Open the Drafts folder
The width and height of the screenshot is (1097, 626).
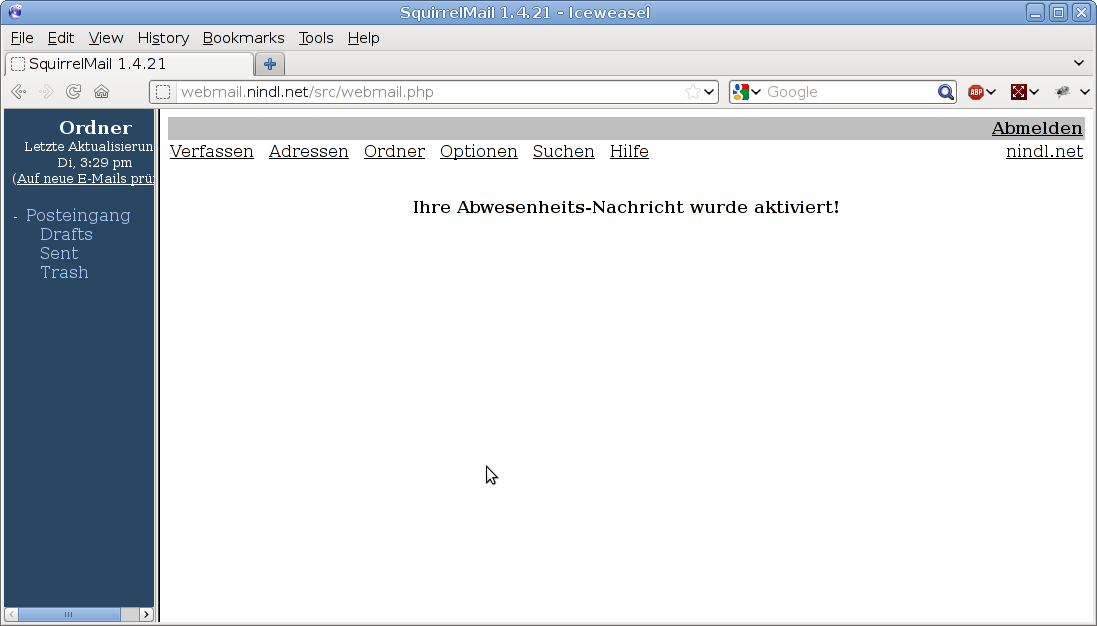pyautogui.click(x=66, y=234)
